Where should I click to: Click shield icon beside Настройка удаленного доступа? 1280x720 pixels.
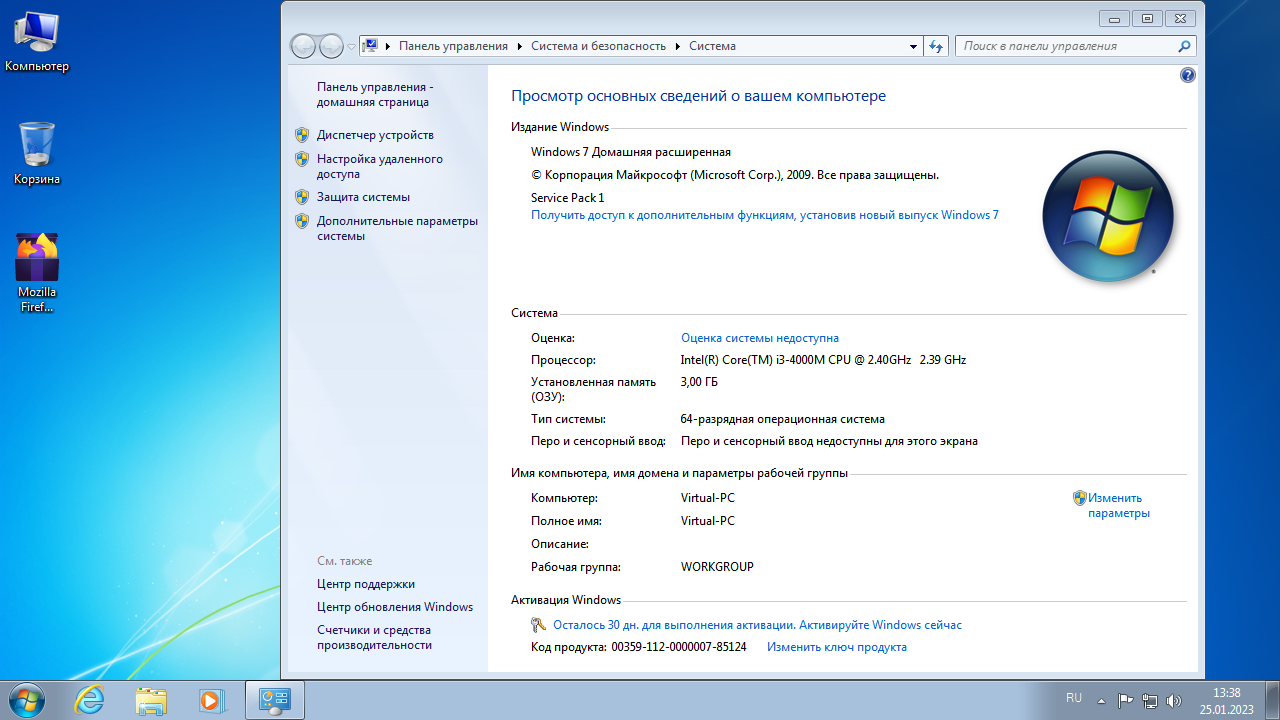click(x=302, y=159)
